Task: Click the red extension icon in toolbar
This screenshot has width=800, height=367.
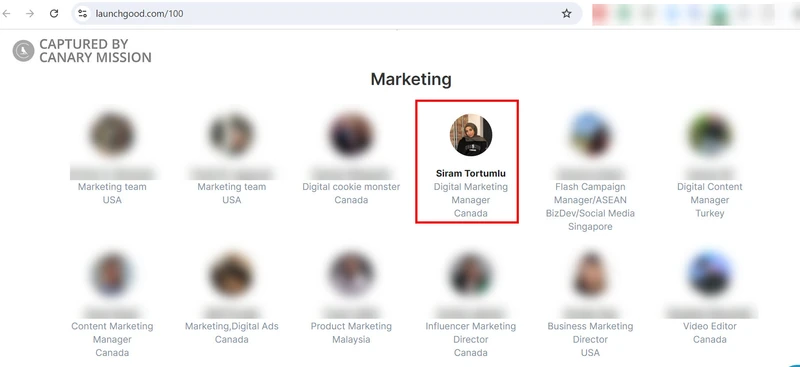Action: pyautogui.click(x=601, y=14)
